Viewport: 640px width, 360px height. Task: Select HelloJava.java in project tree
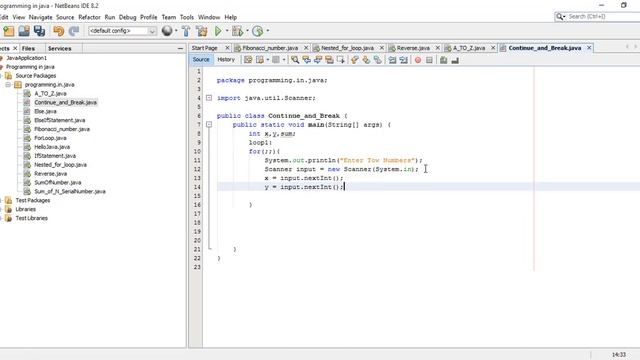pos(52,147)
